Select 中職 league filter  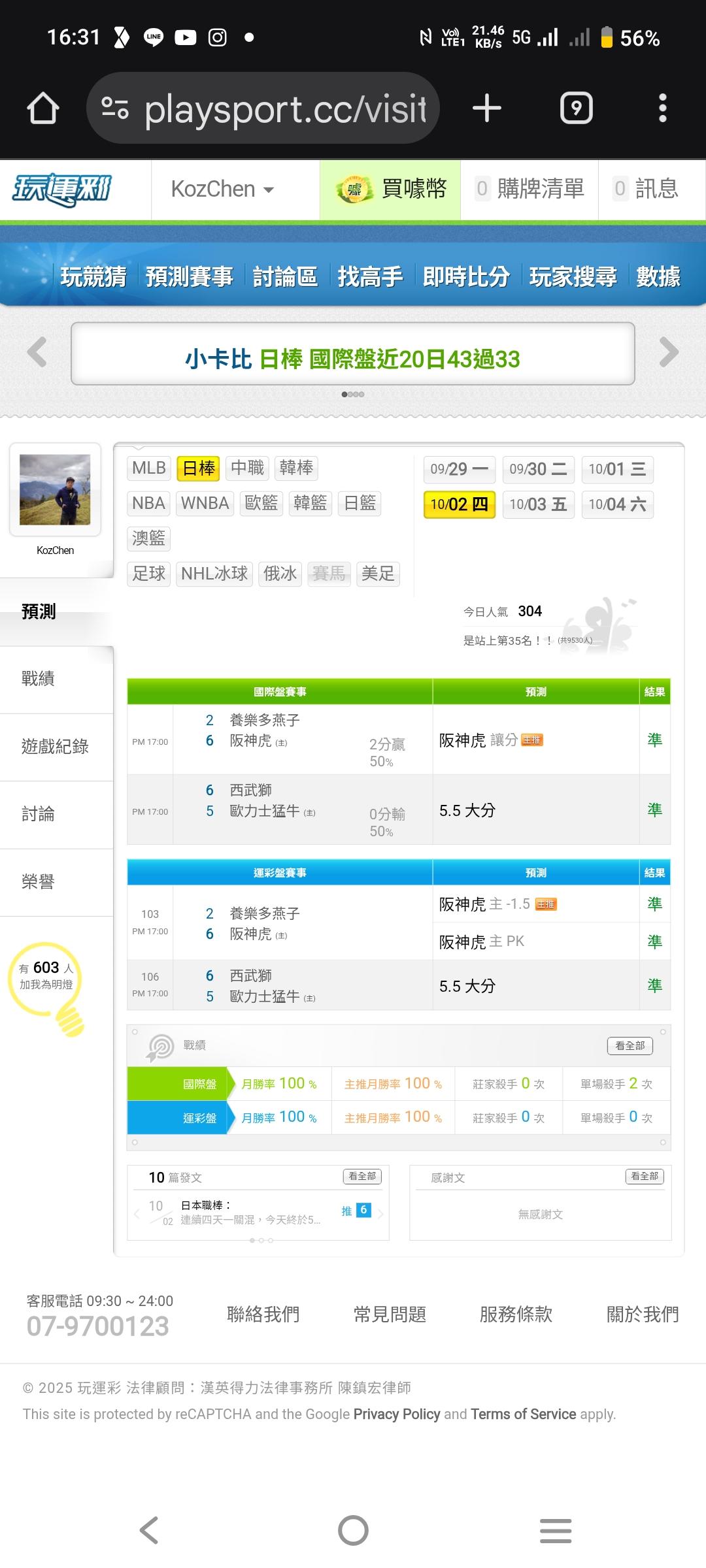coord(247,468)
